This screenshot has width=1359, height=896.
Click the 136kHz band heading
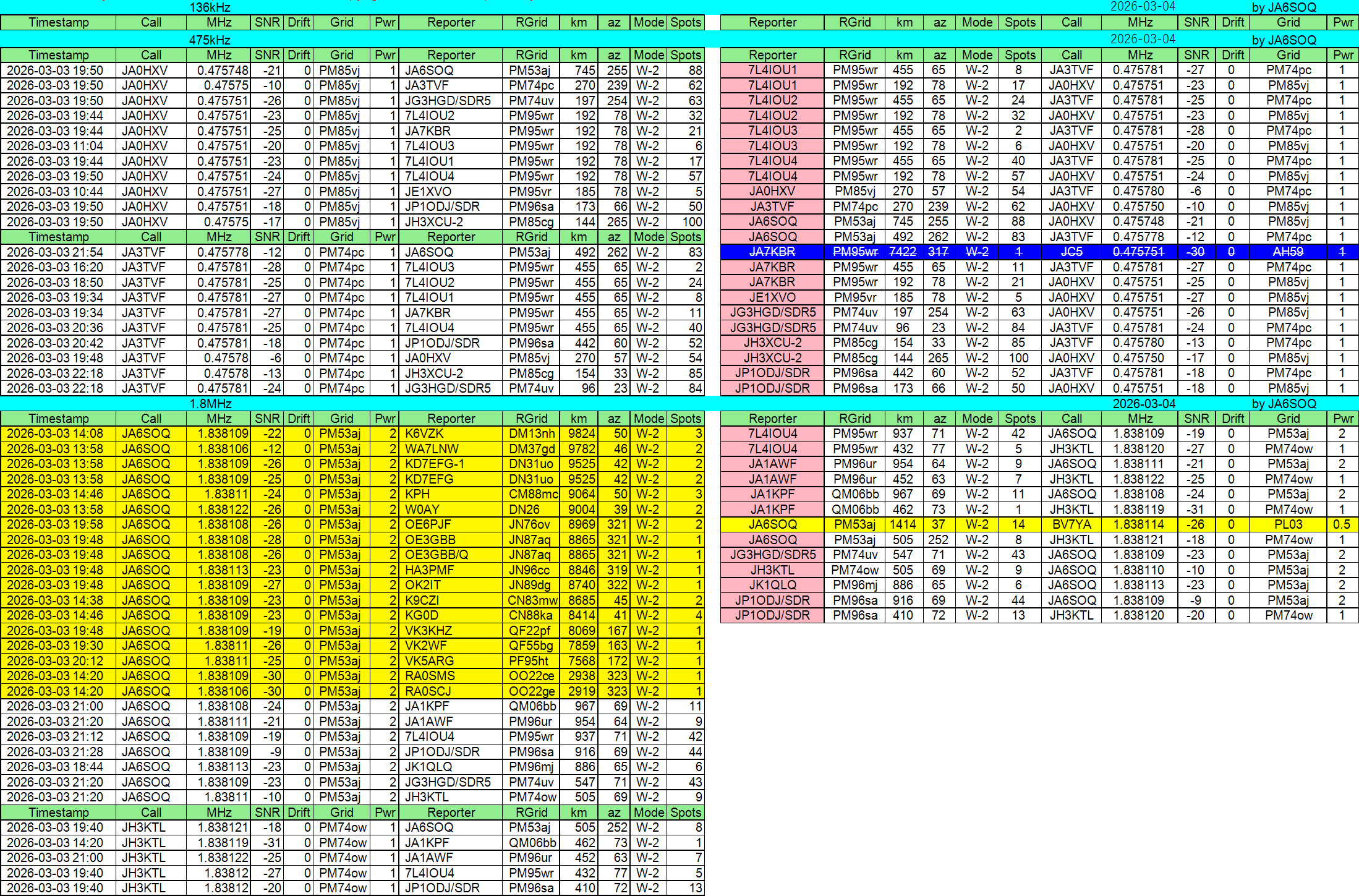[x=210, y=7]
